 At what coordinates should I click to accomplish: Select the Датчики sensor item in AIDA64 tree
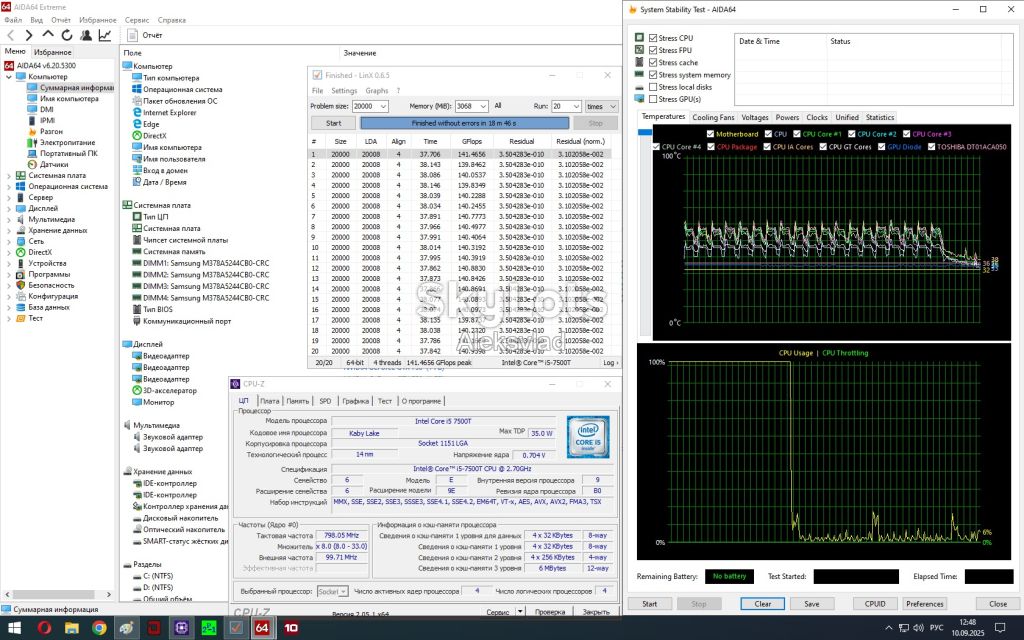[x=54, y=165]
